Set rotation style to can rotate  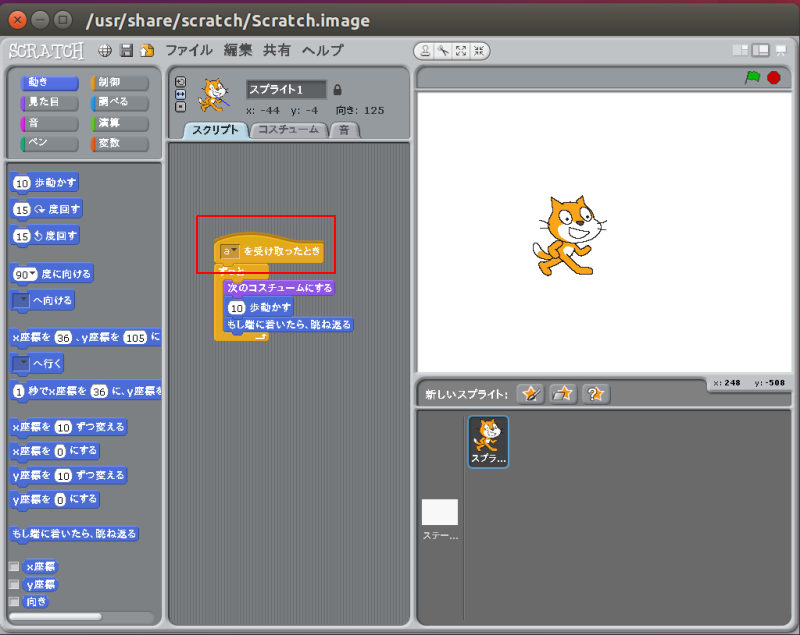[x=181, y=82]
